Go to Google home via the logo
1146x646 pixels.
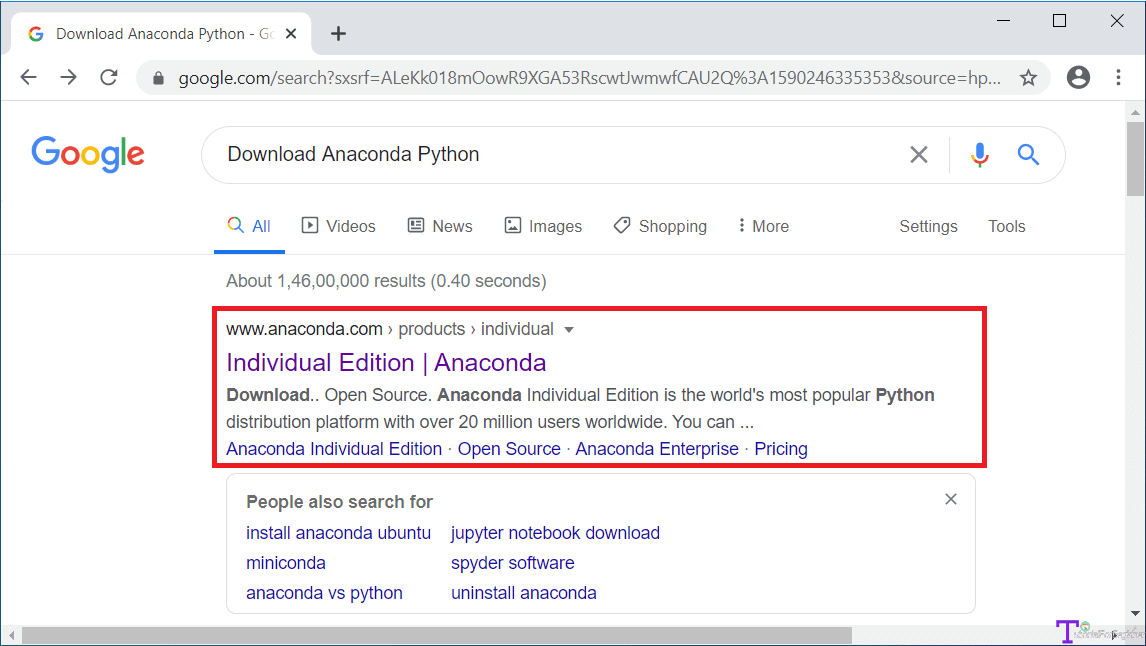click(x=88, y=154)
